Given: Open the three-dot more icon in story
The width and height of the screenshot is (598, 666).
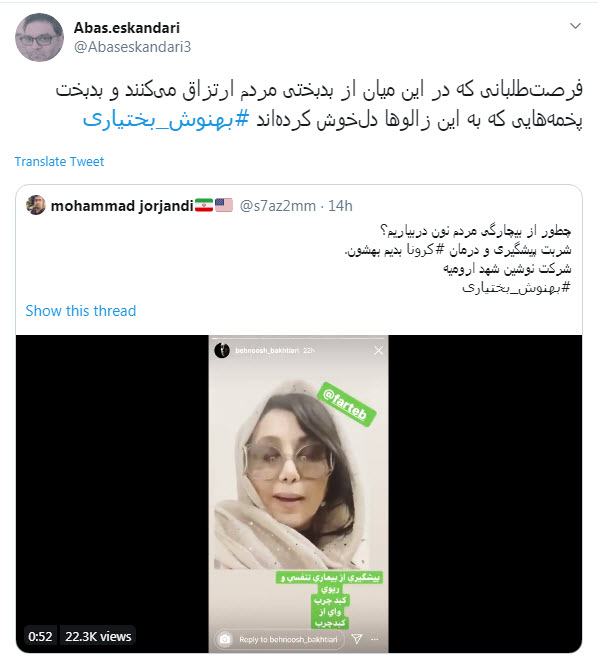Looking at the screenshot, I should point(375,639).
